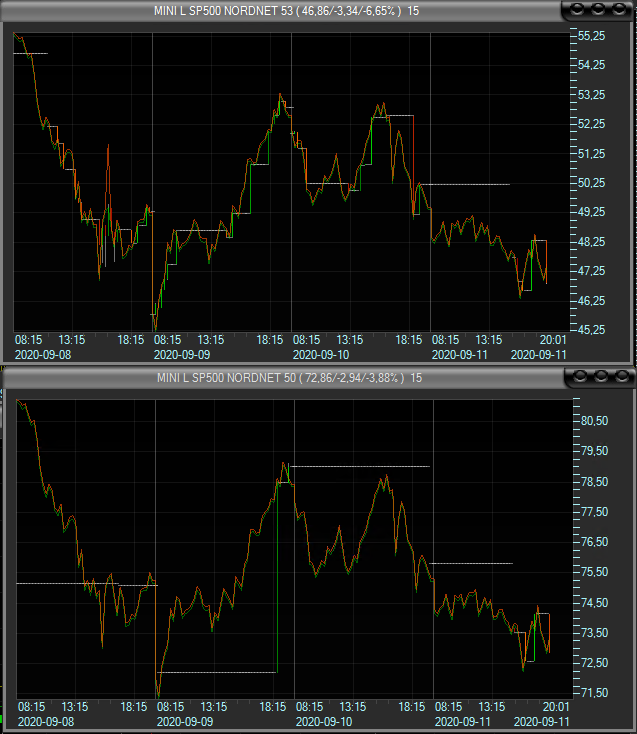Click the 76,50 price label on bottom chart
Image resolution: width=637 pixels, height=734 pixels.
coord(594,542)
